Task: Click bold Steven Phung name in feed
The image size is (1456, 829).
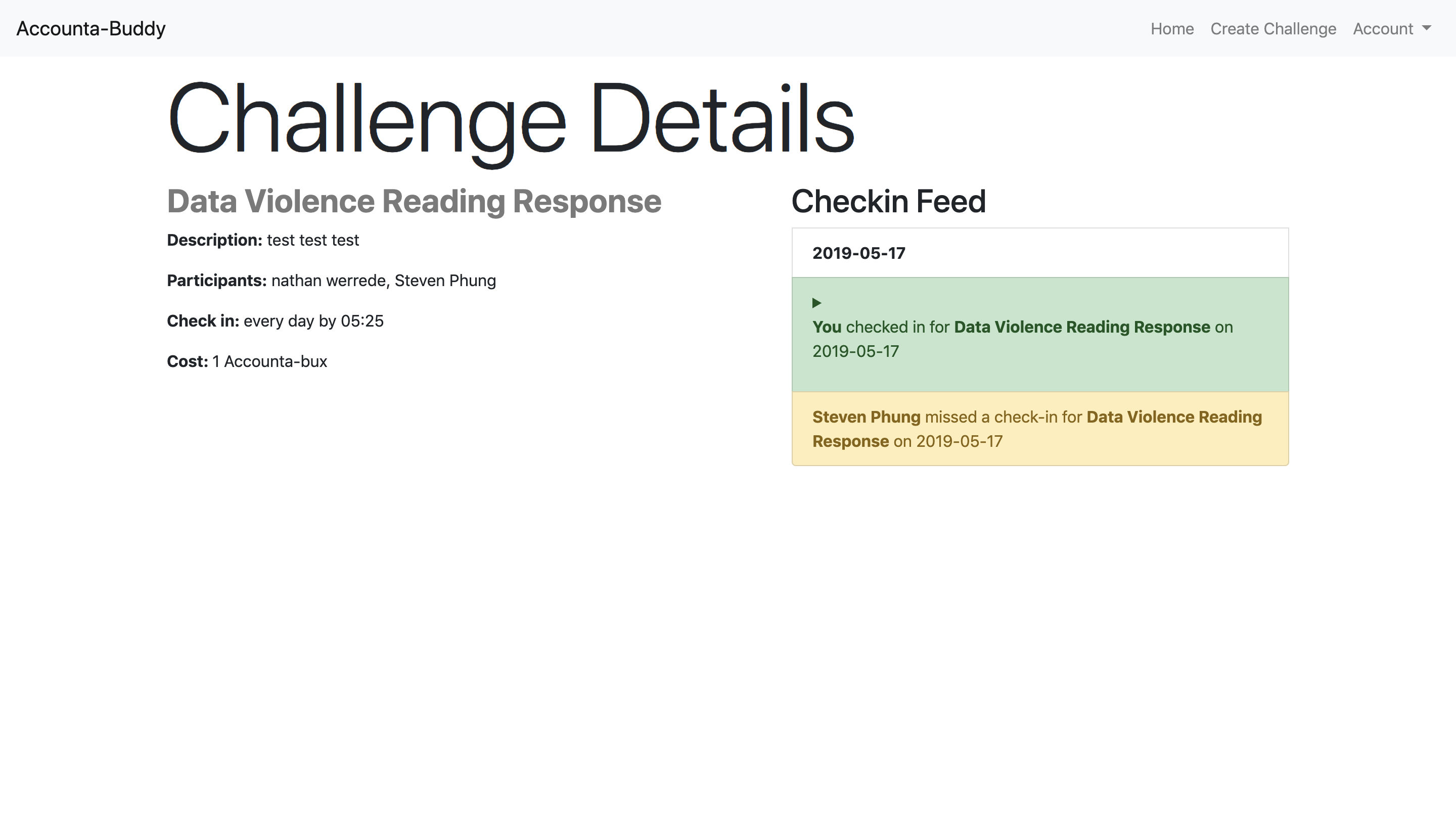Action: tap(866, 418)
